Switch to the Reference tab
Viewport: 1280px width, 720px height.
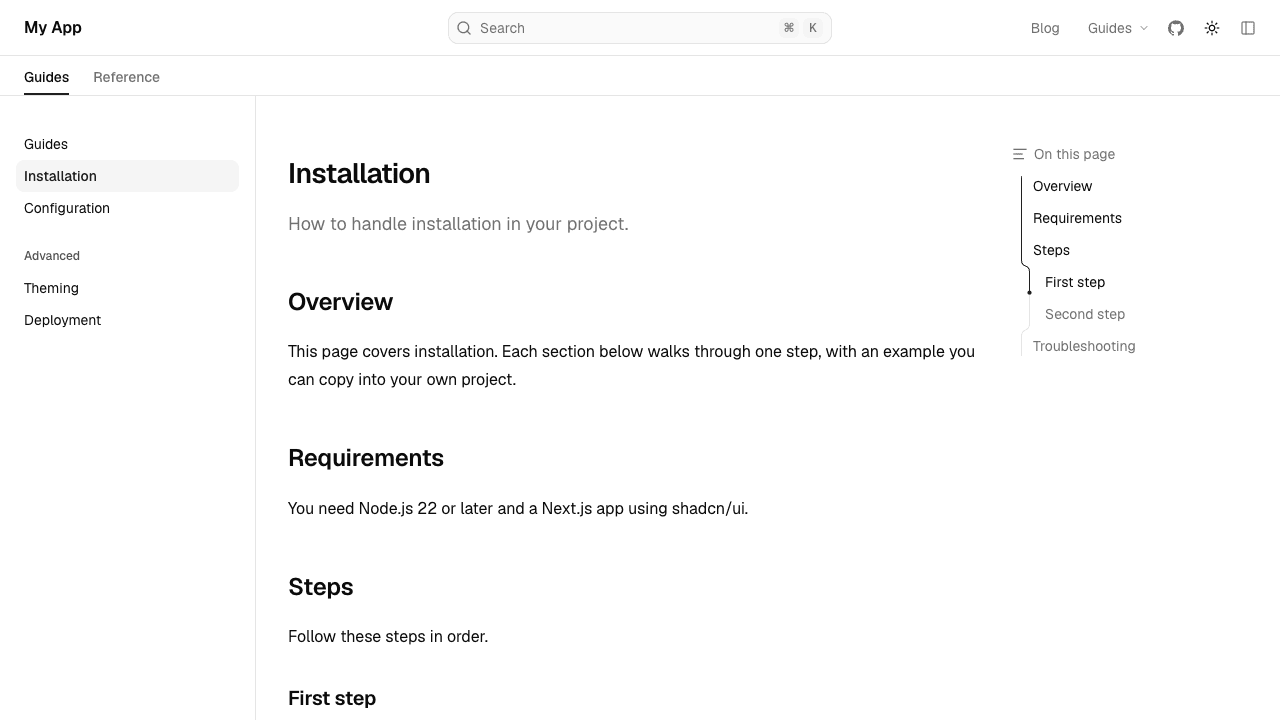tap(126, 77)
